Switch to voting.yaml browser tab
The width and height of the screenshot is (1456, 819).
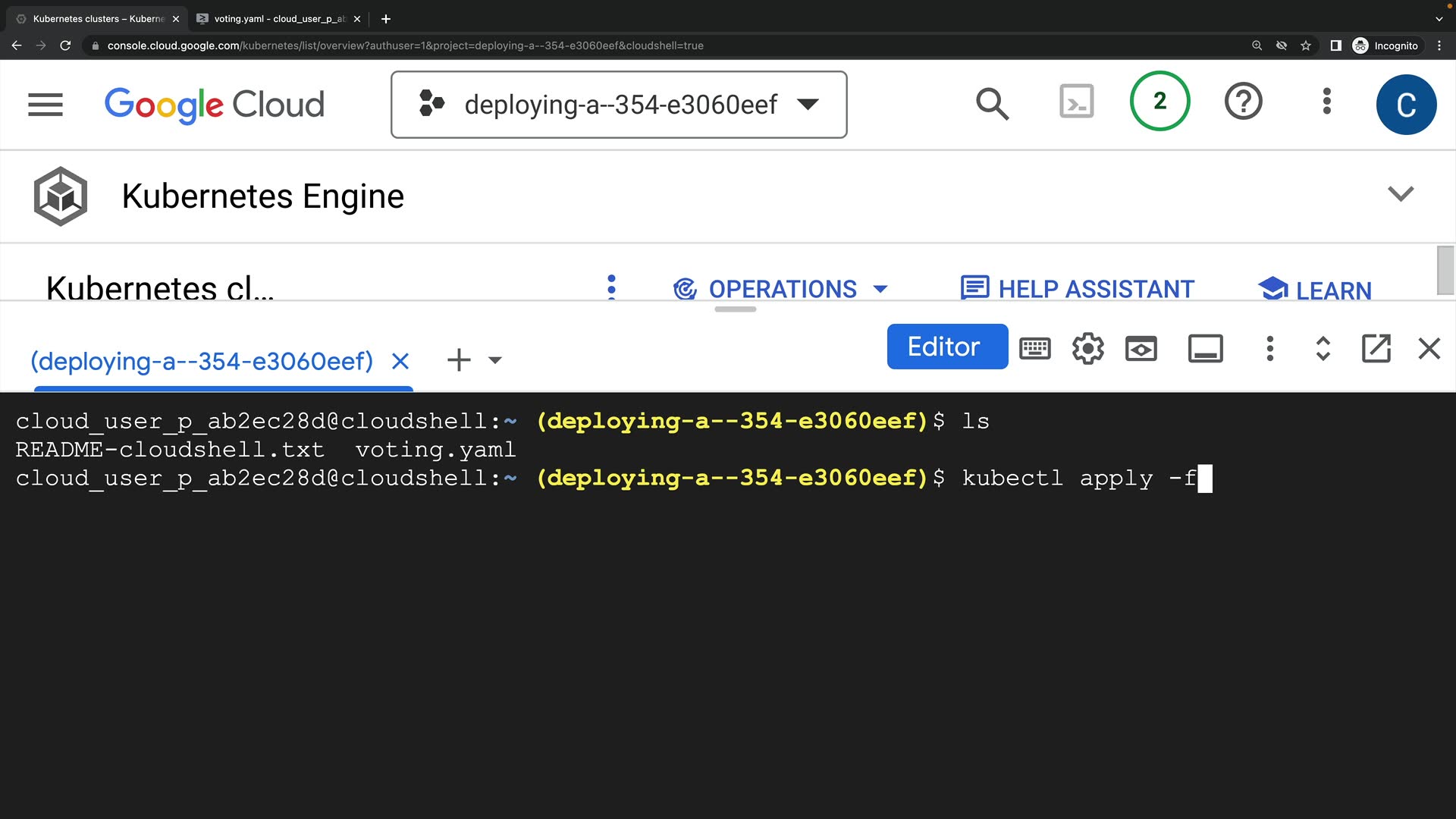277,19
